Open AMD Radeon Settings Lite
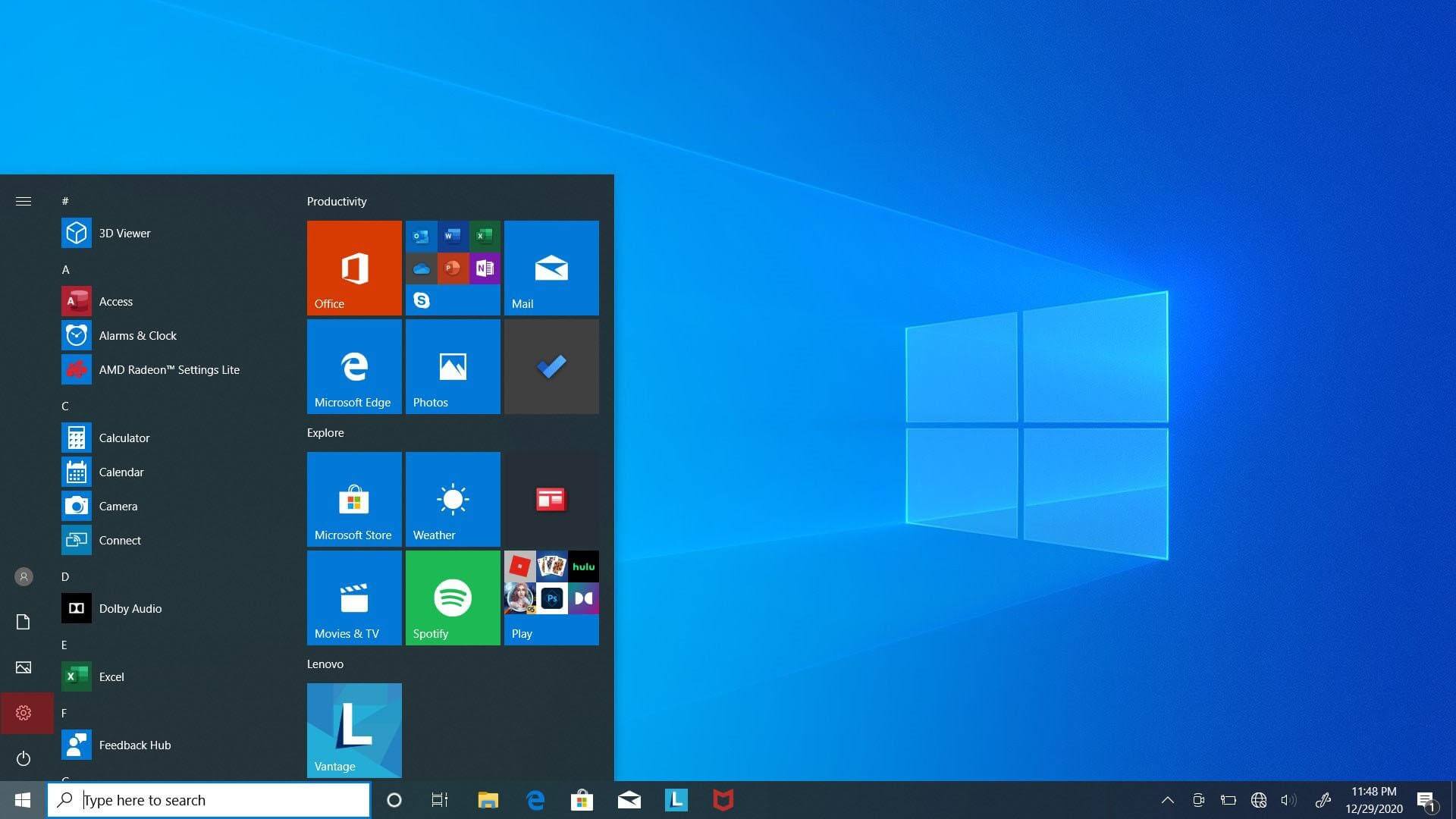Screen dimensions: 1456x819 point(171,369)
